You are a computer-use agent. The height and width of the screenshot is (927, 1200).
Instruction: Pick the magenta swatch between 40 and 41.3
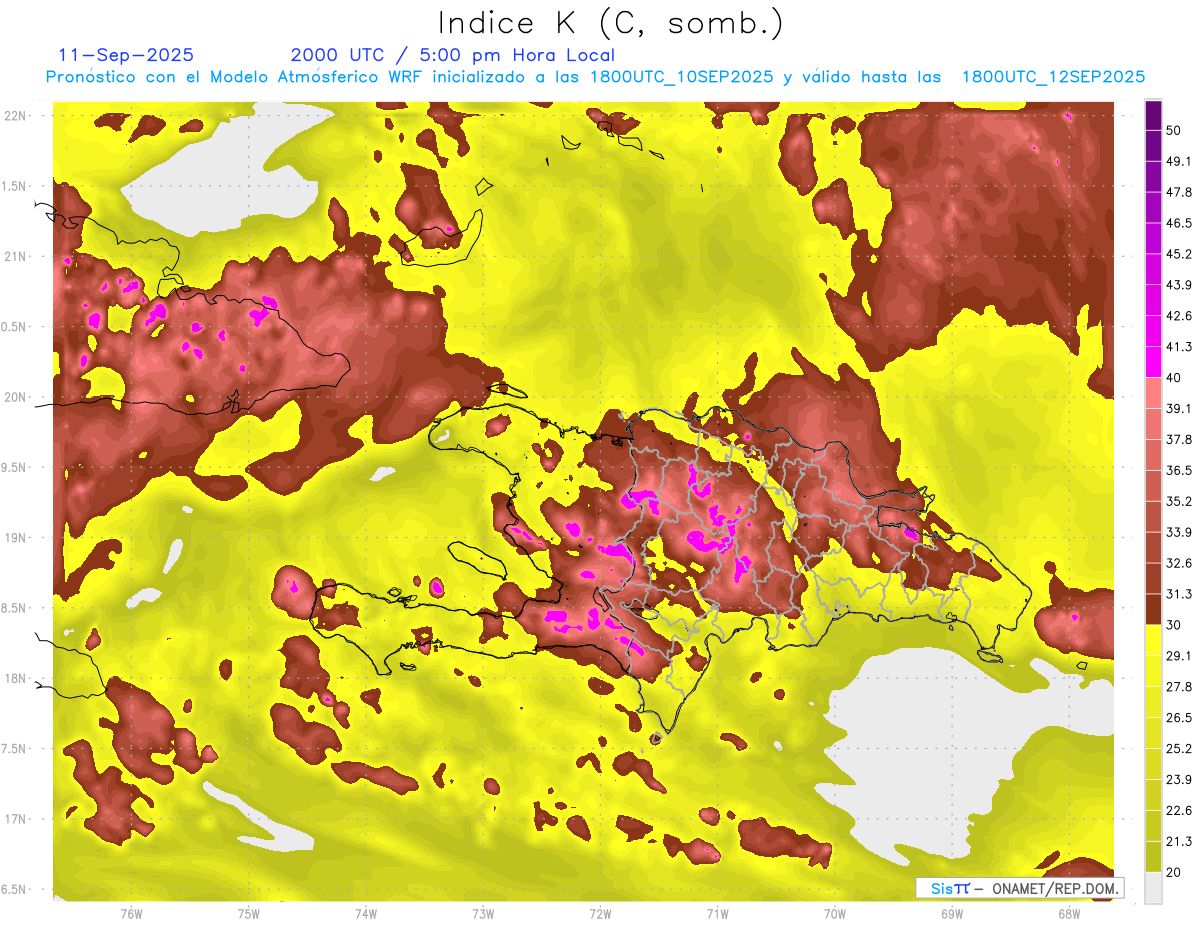click(x=1153, y=362)
